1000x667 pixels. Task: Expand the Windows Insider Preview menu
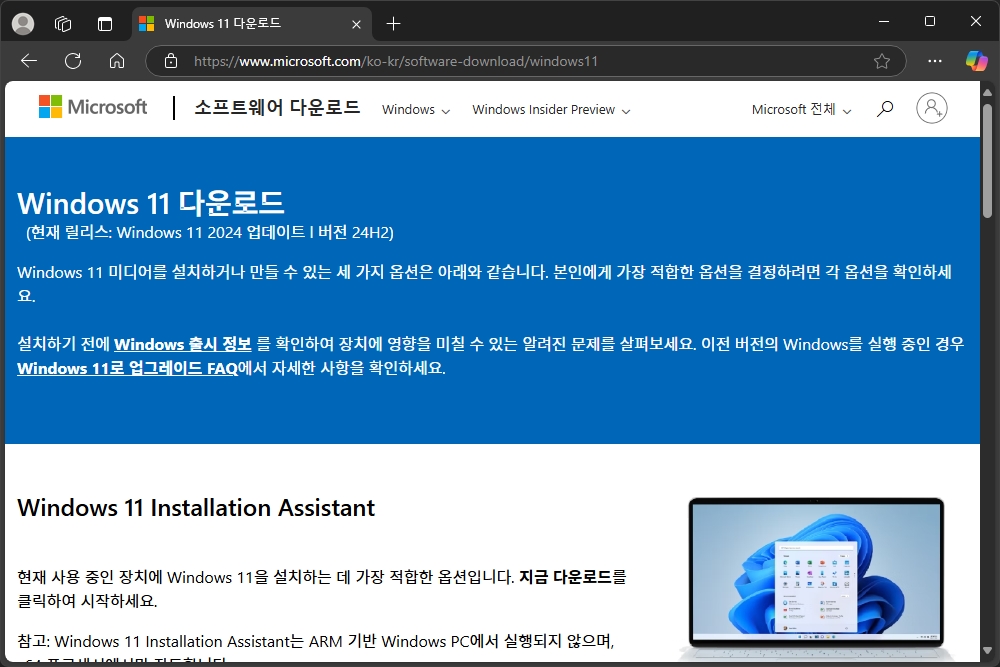tap(551, 110)
